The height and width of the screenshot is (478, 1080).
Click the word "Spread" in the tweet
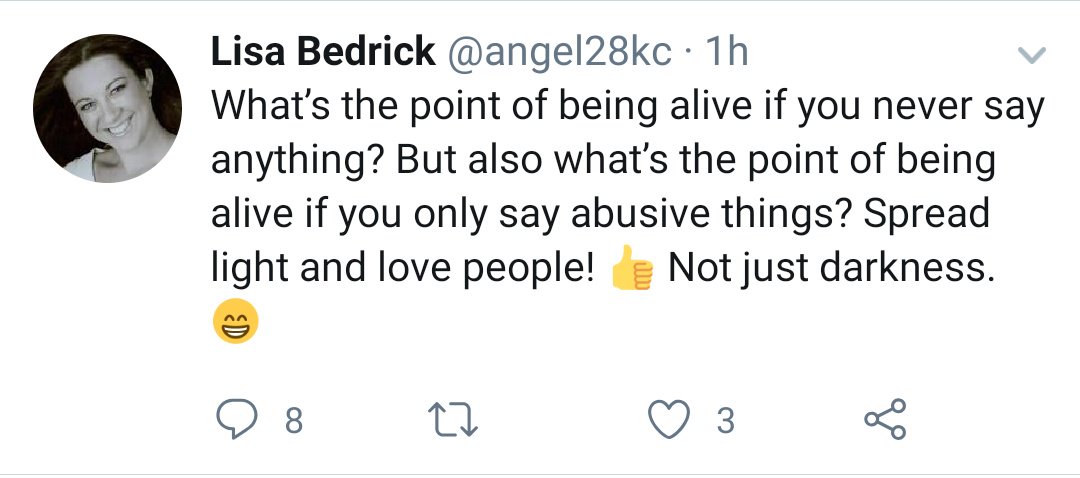pos(926,216)
